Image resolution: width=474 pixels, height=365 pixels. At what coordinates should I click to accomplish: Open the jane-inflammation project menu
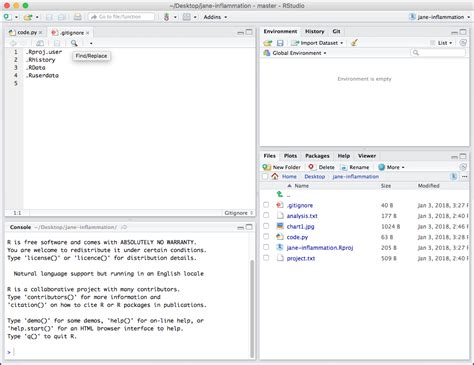click(439, 17)
